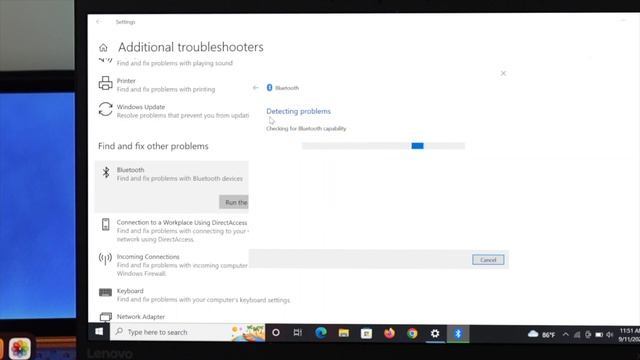640x360 pixels.
Task: Open the Windows Start menu
Action: [99, 332]
